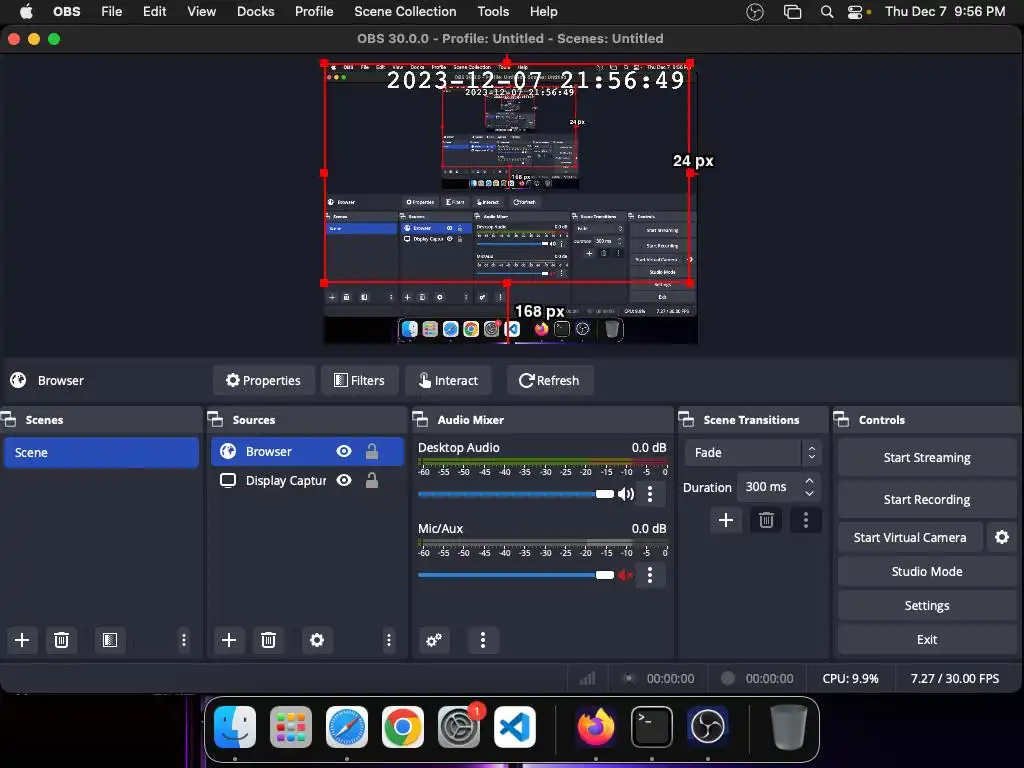Open Finder from the Dock

coord(235,726)
